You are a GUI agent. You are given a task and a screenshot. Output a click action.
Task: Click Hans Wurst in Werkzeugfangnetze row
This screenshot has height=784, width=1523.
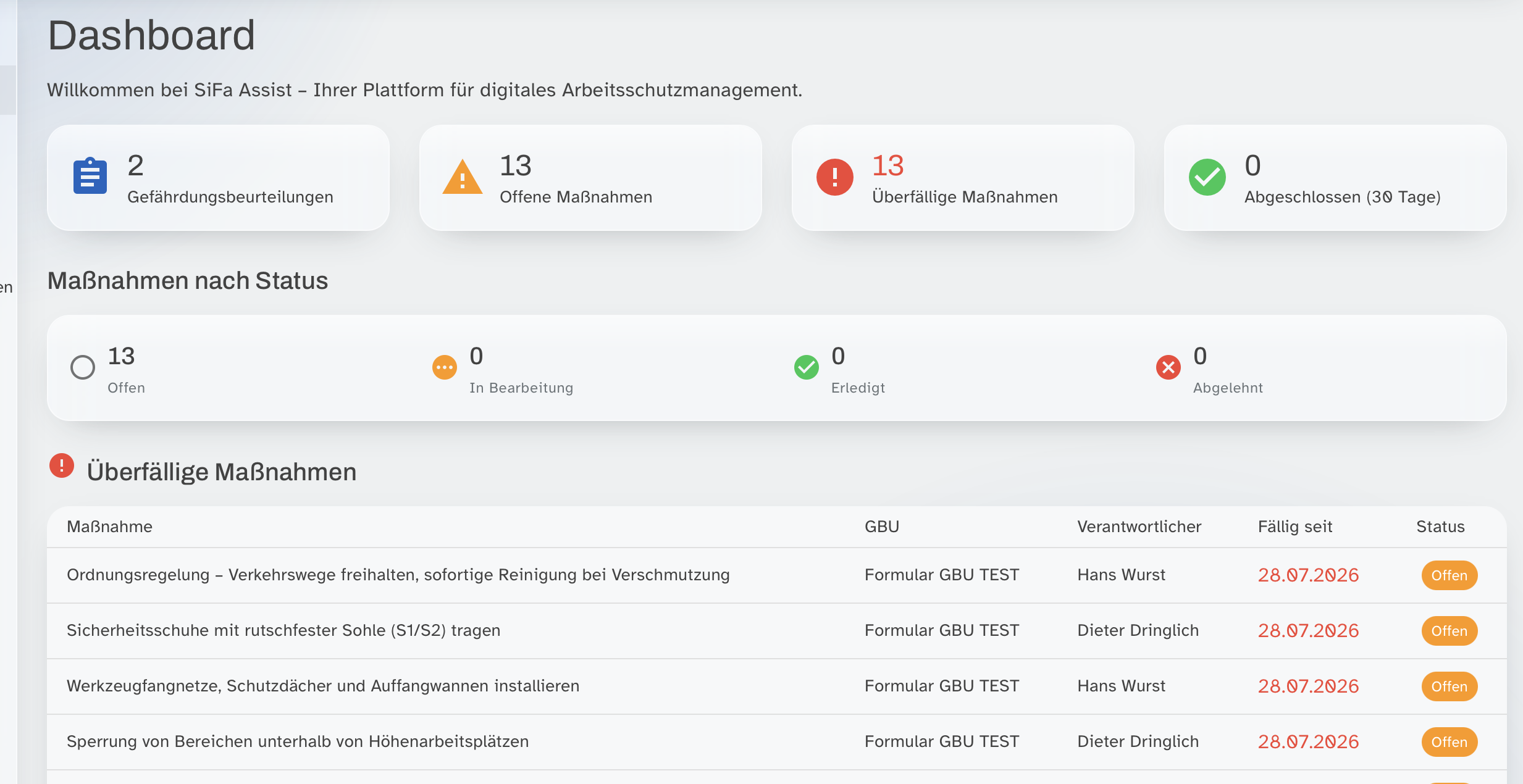click(x=1122, y=686)
